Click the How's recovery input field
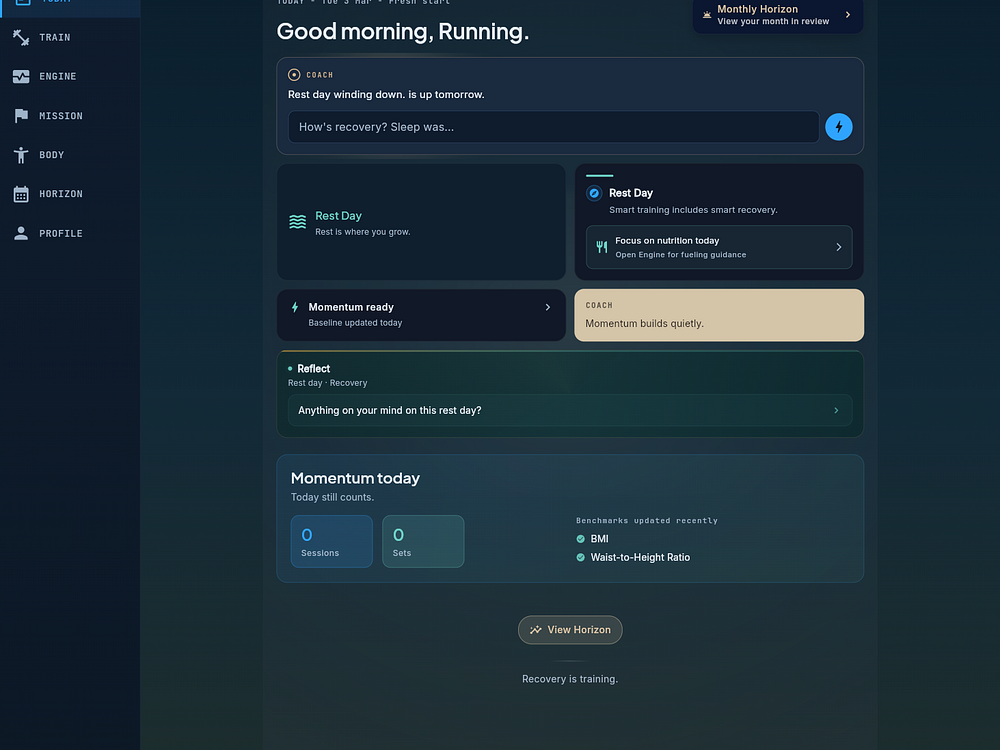The height and width of the screenshot is (750, 1000). click(554, 127)
